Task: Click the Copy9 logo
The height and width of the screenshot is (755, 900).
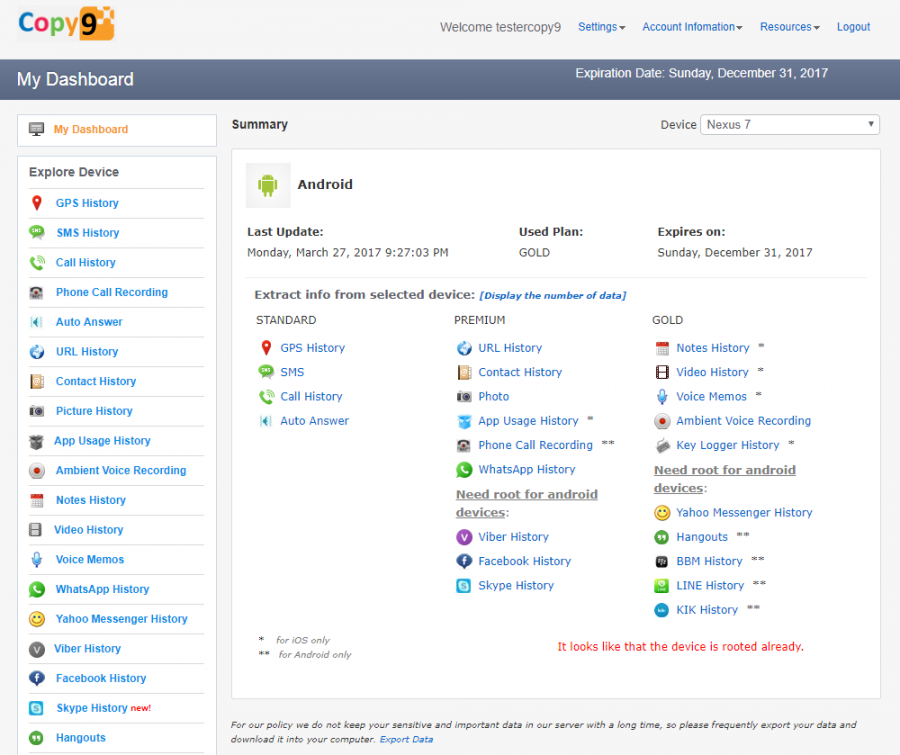Action: pyautogui.click(x=67, y=24)
